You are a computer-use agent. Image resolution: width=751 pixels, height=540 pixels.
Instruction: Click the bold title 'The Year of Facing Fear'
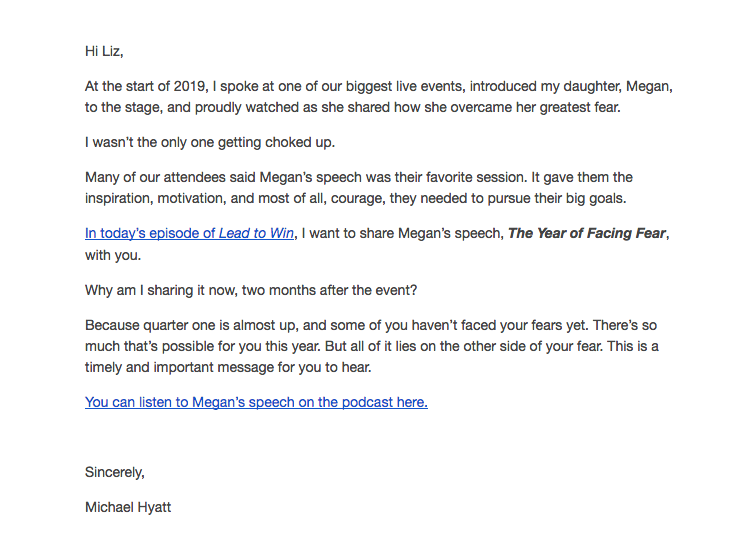tap(587, 233)
